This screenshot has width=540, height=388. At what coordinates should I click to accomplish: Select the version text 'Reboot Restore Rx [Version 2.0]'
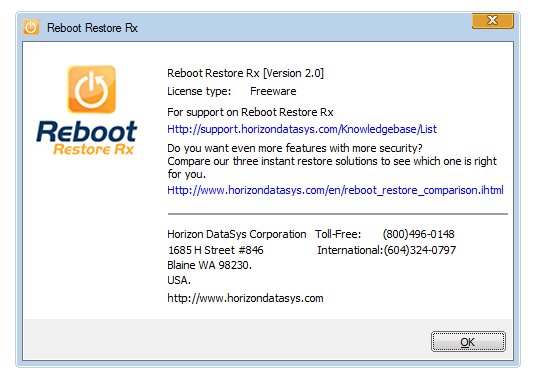click(x=245, y=73)
